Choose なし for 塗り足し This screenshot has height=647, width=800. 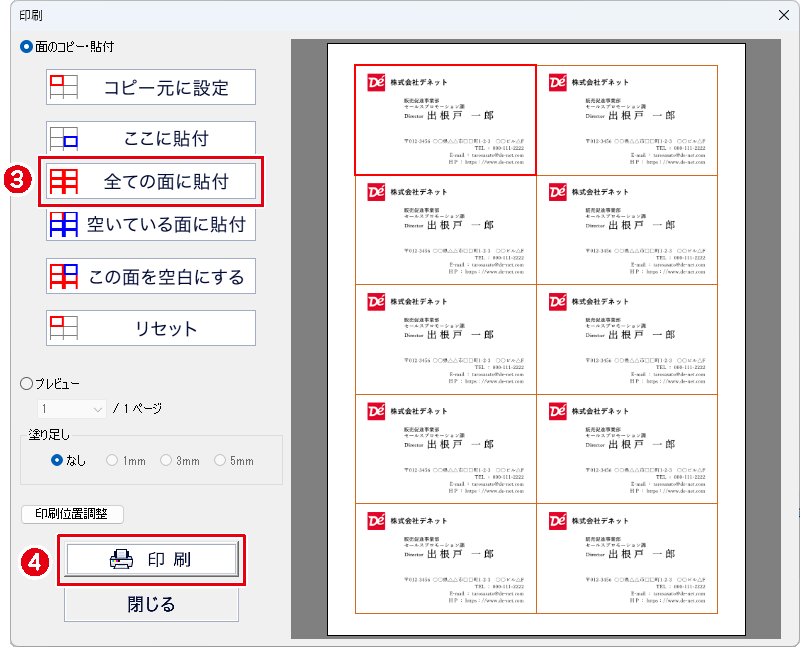click(57, 460)
